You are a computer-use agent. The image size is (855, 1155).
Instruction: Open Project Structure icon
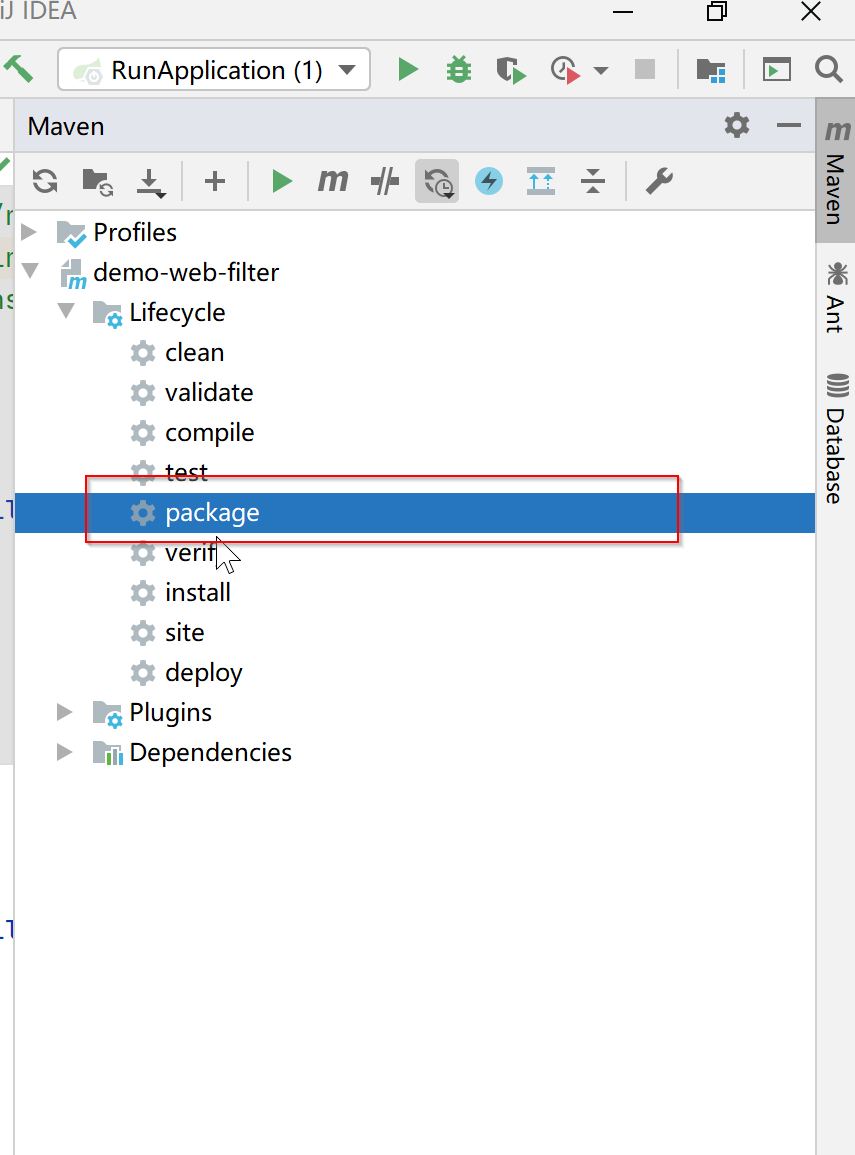711,70
